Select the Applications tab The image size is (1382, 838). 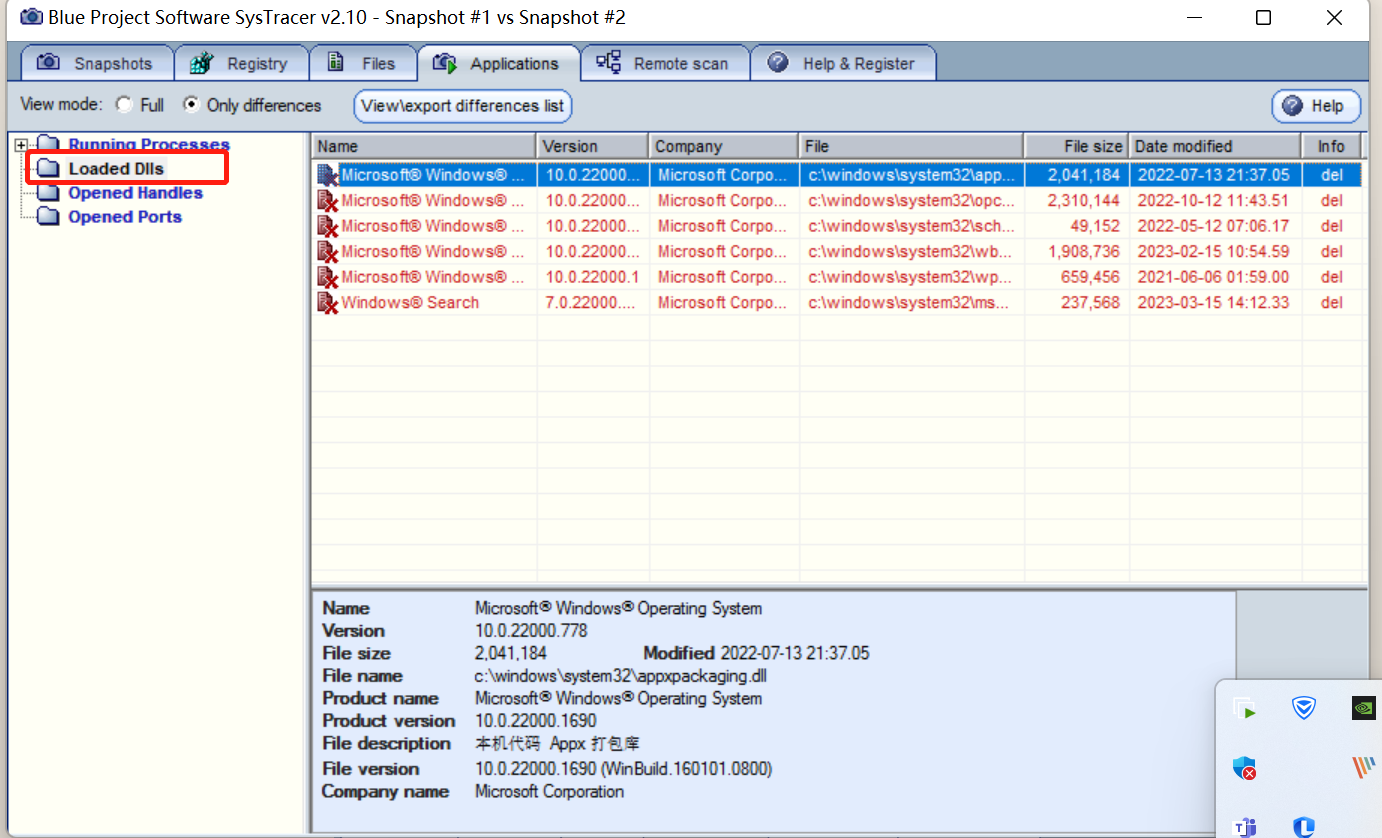[x=498, y=63]
